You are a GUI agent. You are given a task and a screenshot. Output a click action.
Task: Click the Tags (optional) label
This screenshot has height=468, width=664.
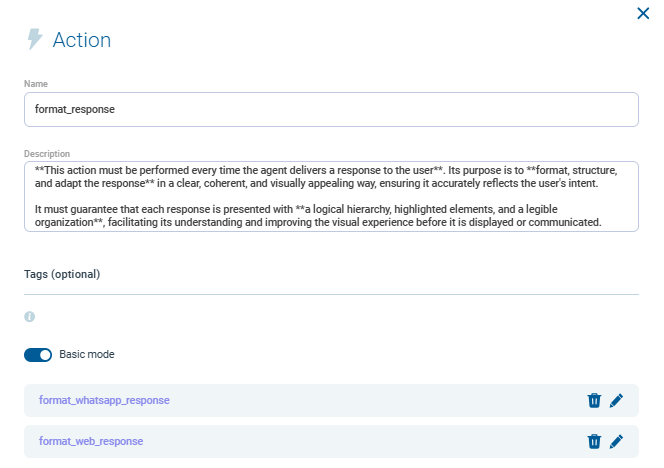coord(62,273)
